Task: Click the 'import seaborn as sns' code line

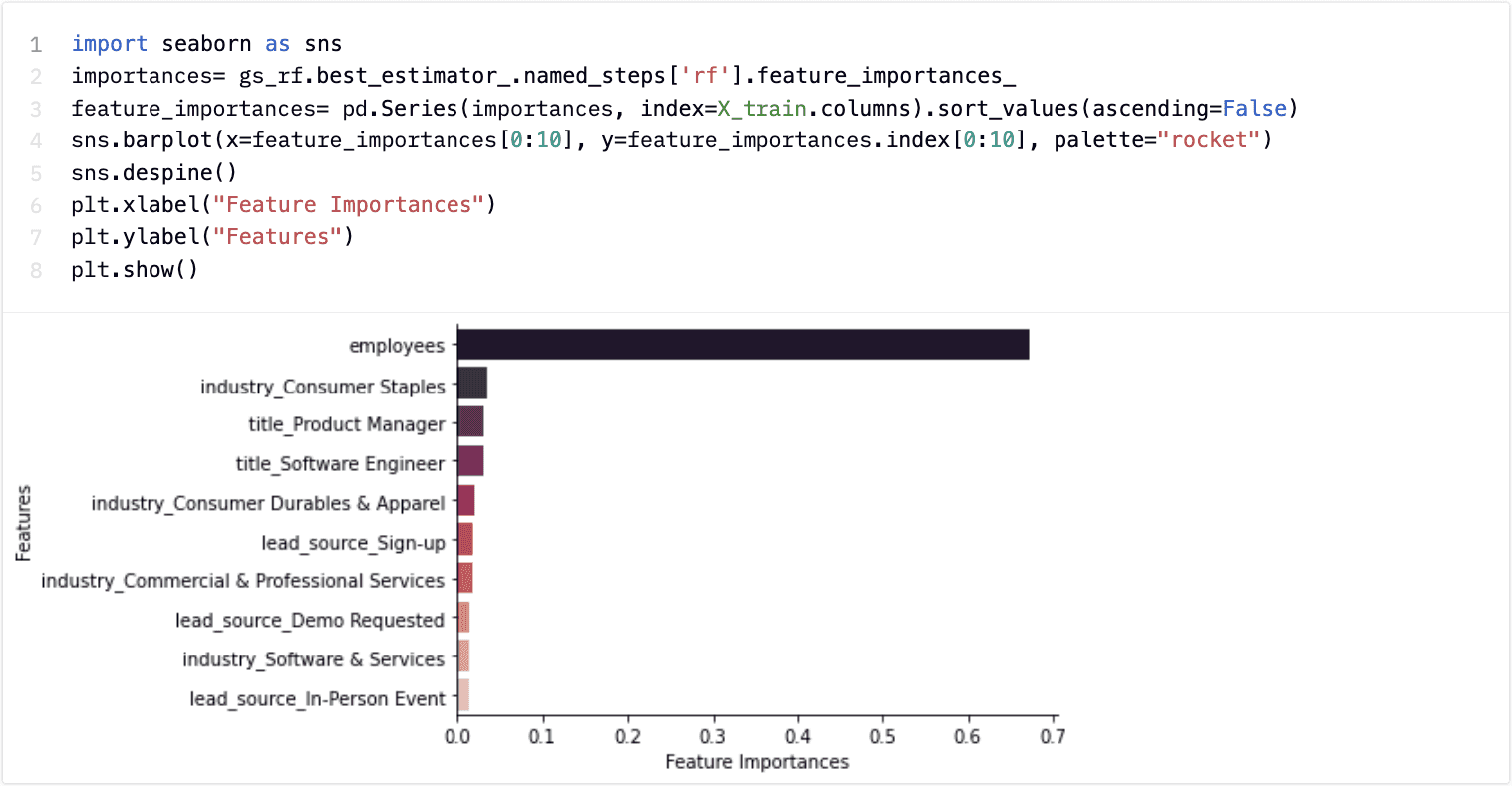Action: pos(206,44)
